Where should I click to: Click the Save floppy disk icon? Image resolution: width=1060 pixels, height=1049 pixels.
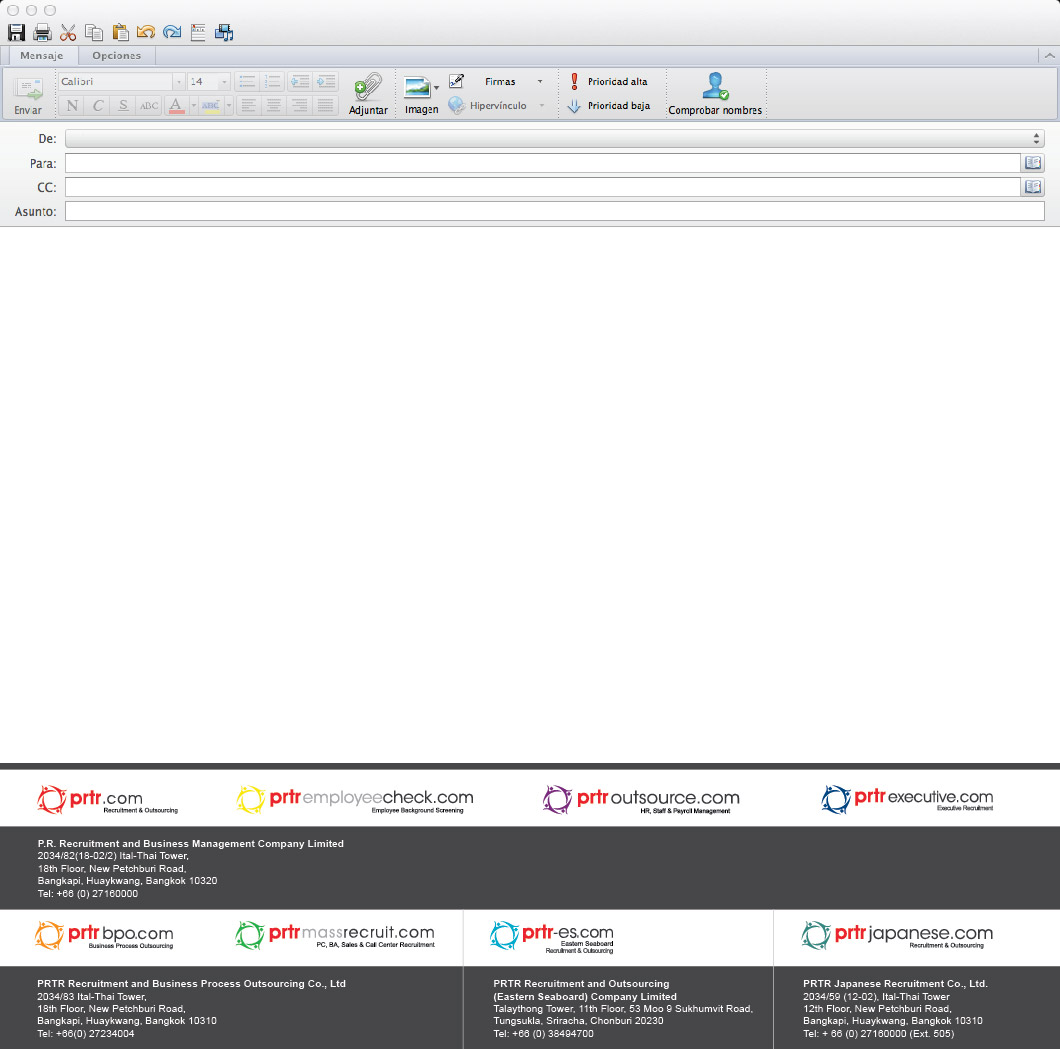(x=17, y=33)
